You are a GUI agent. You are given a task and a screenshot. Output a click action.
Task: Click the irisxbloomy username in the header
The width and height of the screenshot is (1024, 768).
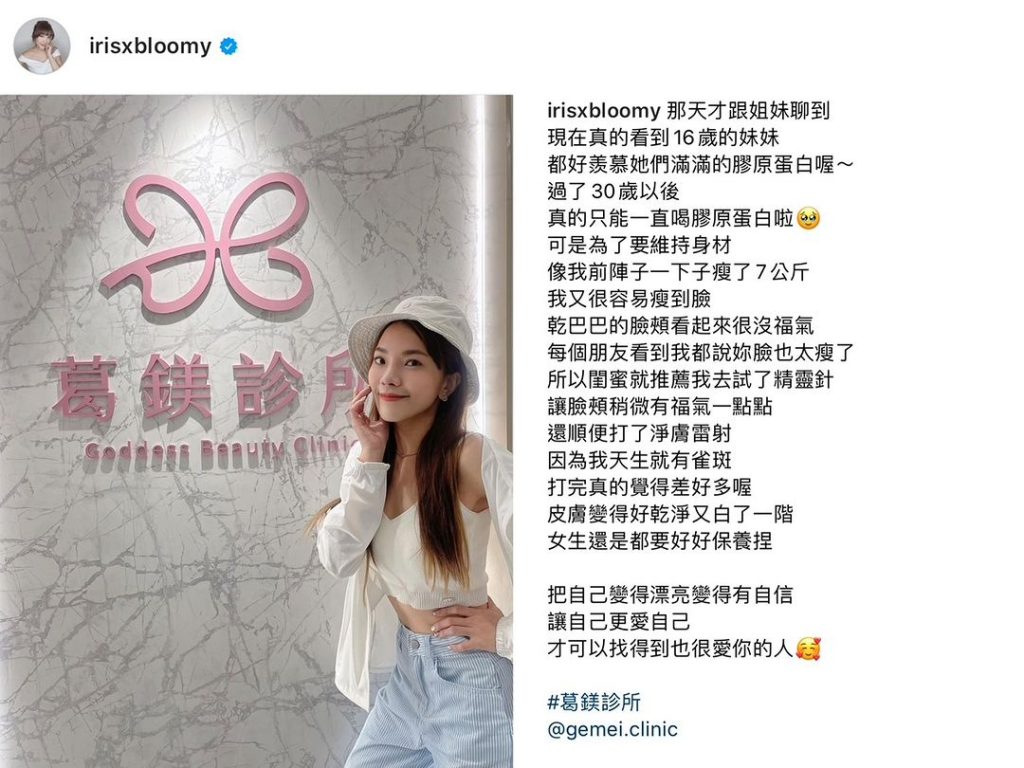tap(150, 46)
